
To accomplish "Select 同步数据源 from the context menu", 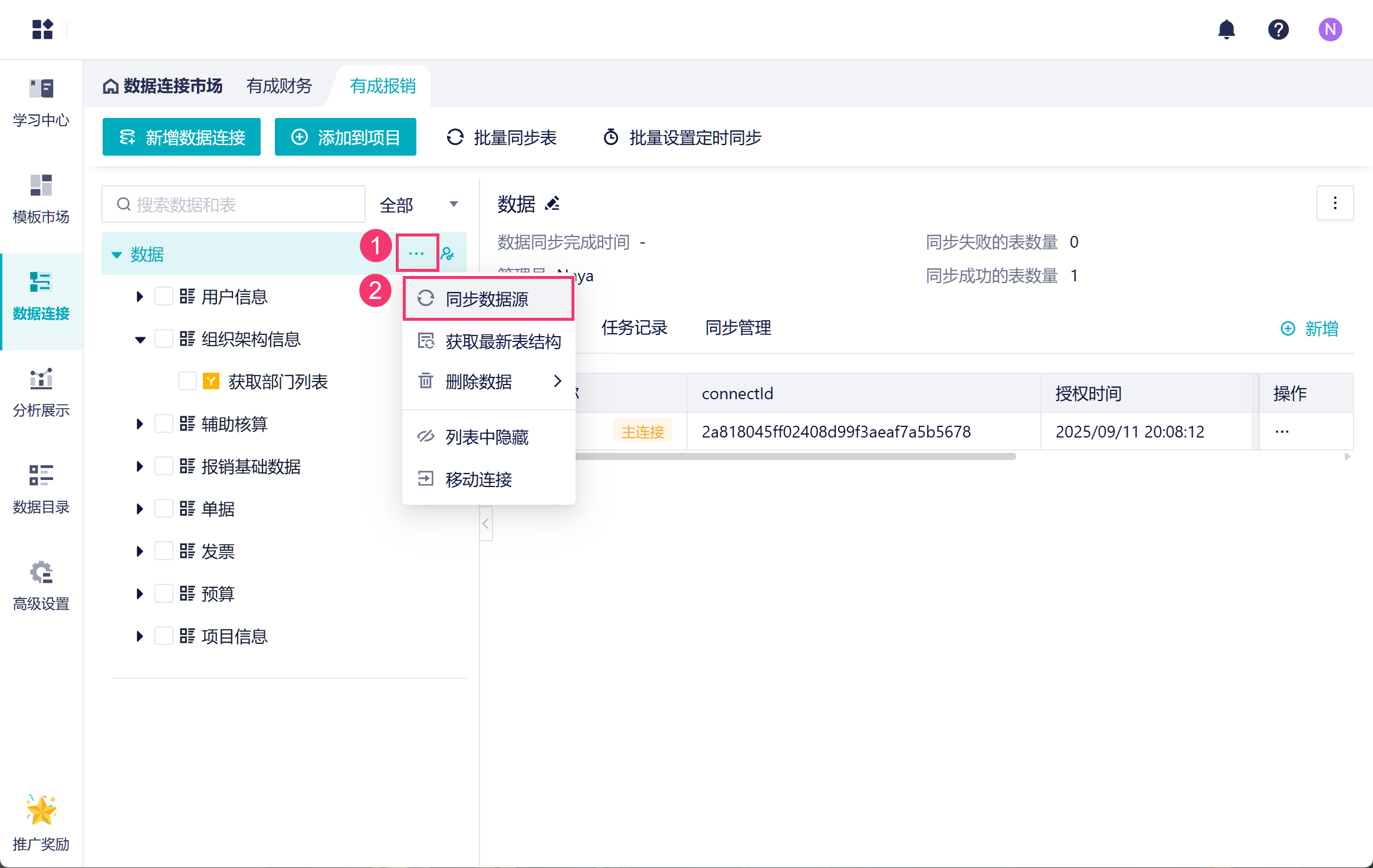I will [x=488, y=299].
